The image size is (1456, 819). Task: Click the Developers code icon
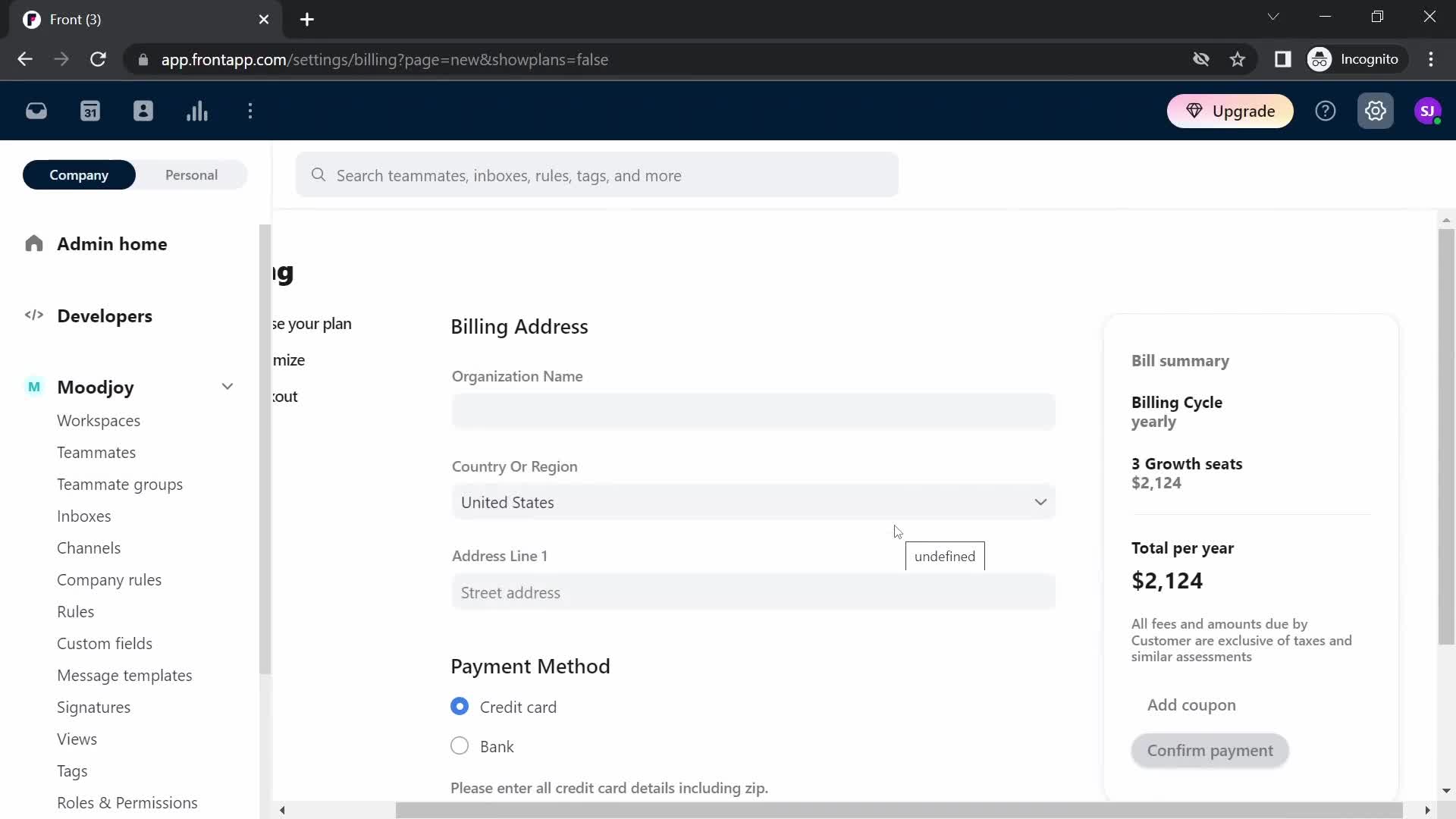point(34,315)
